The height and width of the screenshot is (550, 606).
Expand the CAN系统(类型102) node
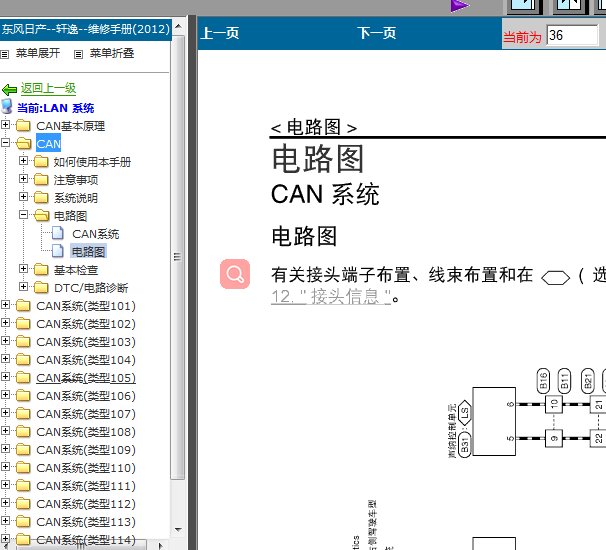point(5,322)
